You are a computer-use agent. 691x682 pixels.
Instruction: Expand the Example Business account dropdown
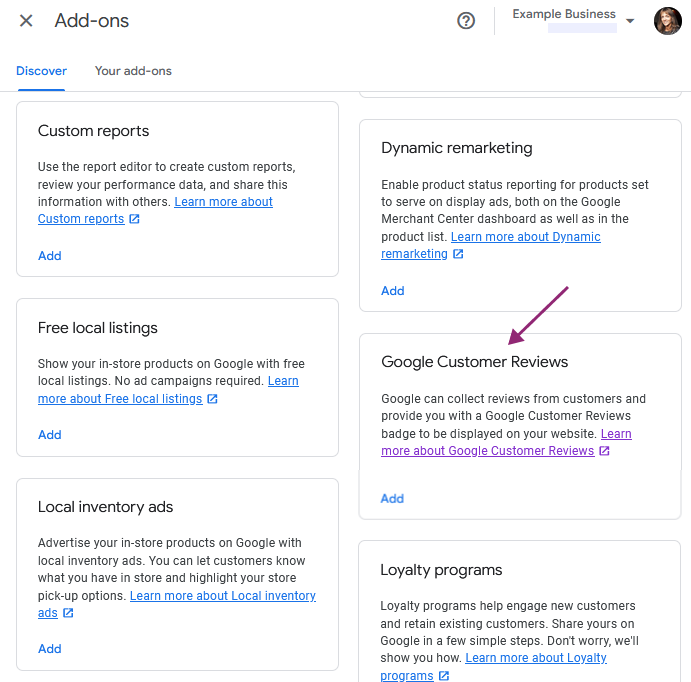(630, 21)
